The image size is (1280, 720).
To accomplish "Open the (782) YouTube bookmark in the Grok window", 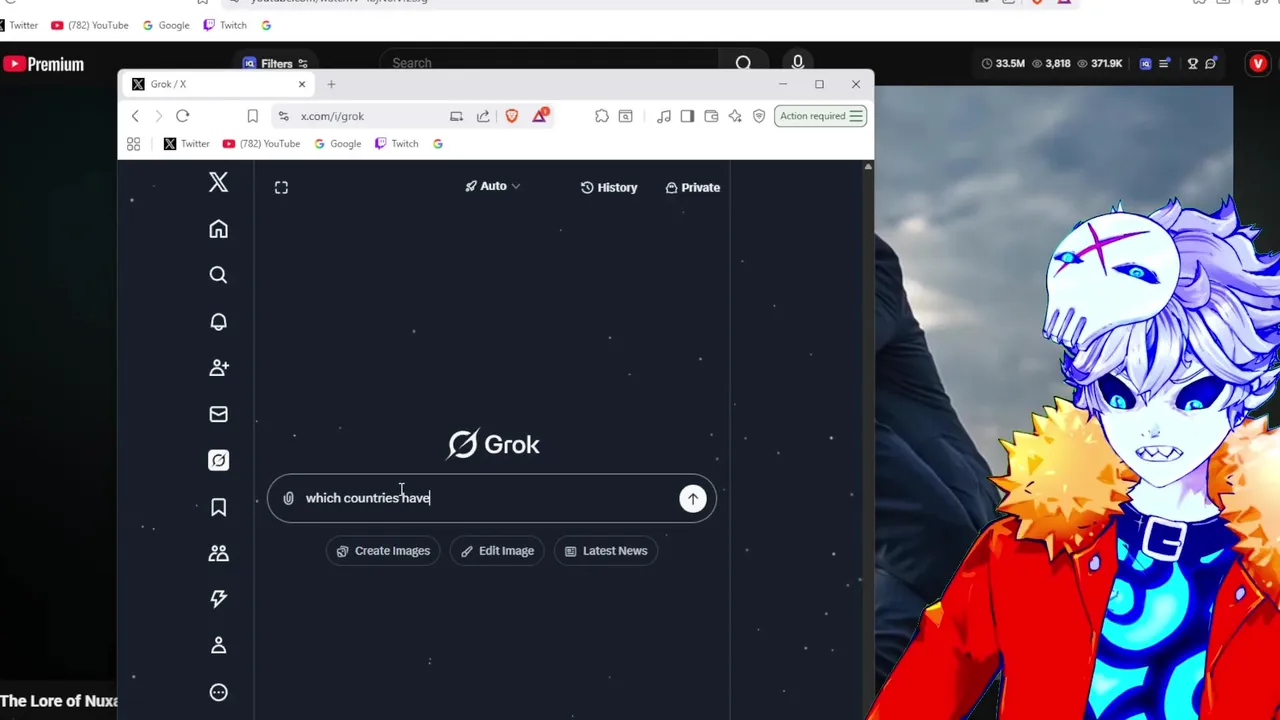I will click(x=261, y=144).
